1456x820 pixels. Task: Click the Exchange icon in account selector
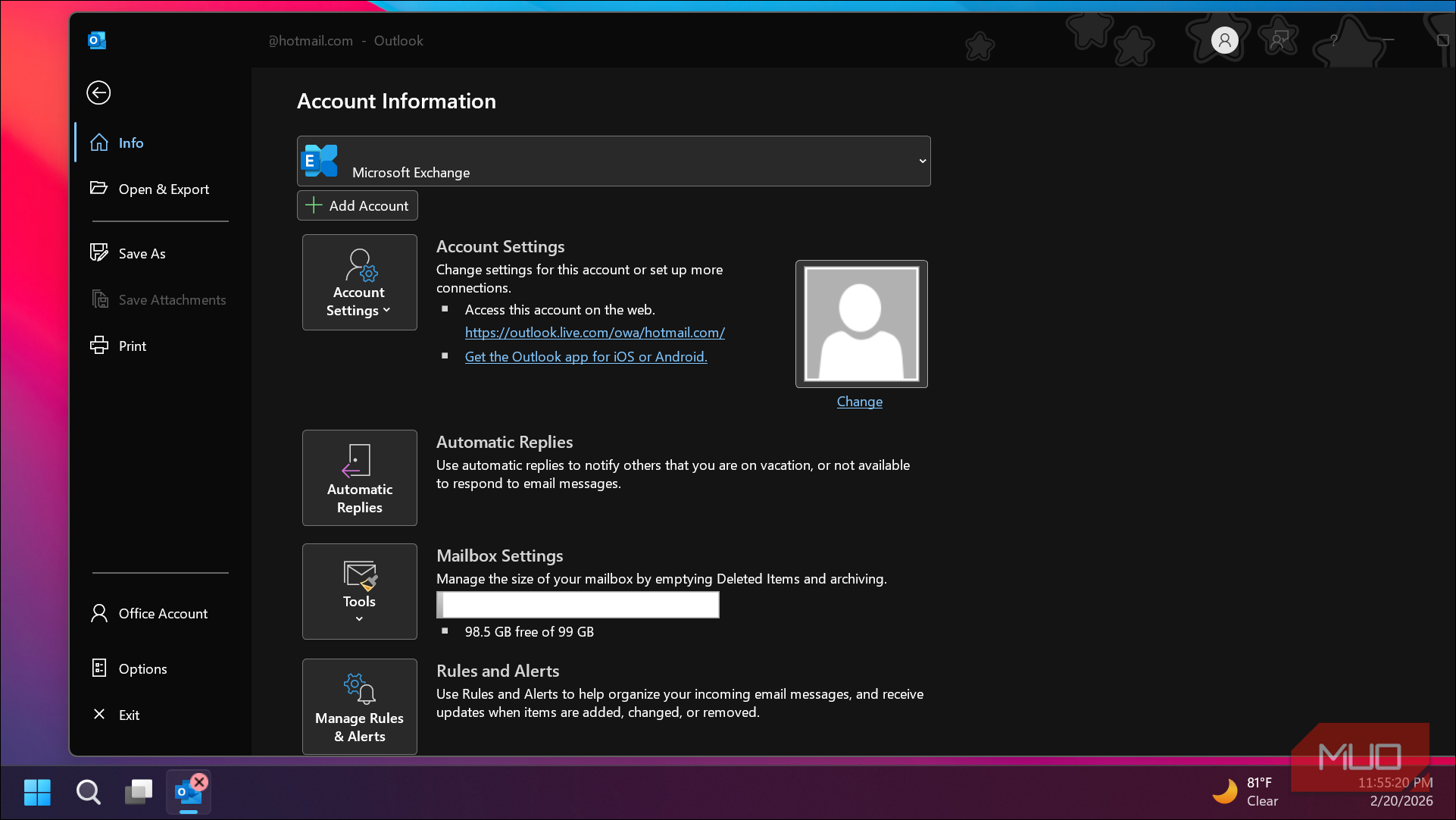(x=319, y=161)
